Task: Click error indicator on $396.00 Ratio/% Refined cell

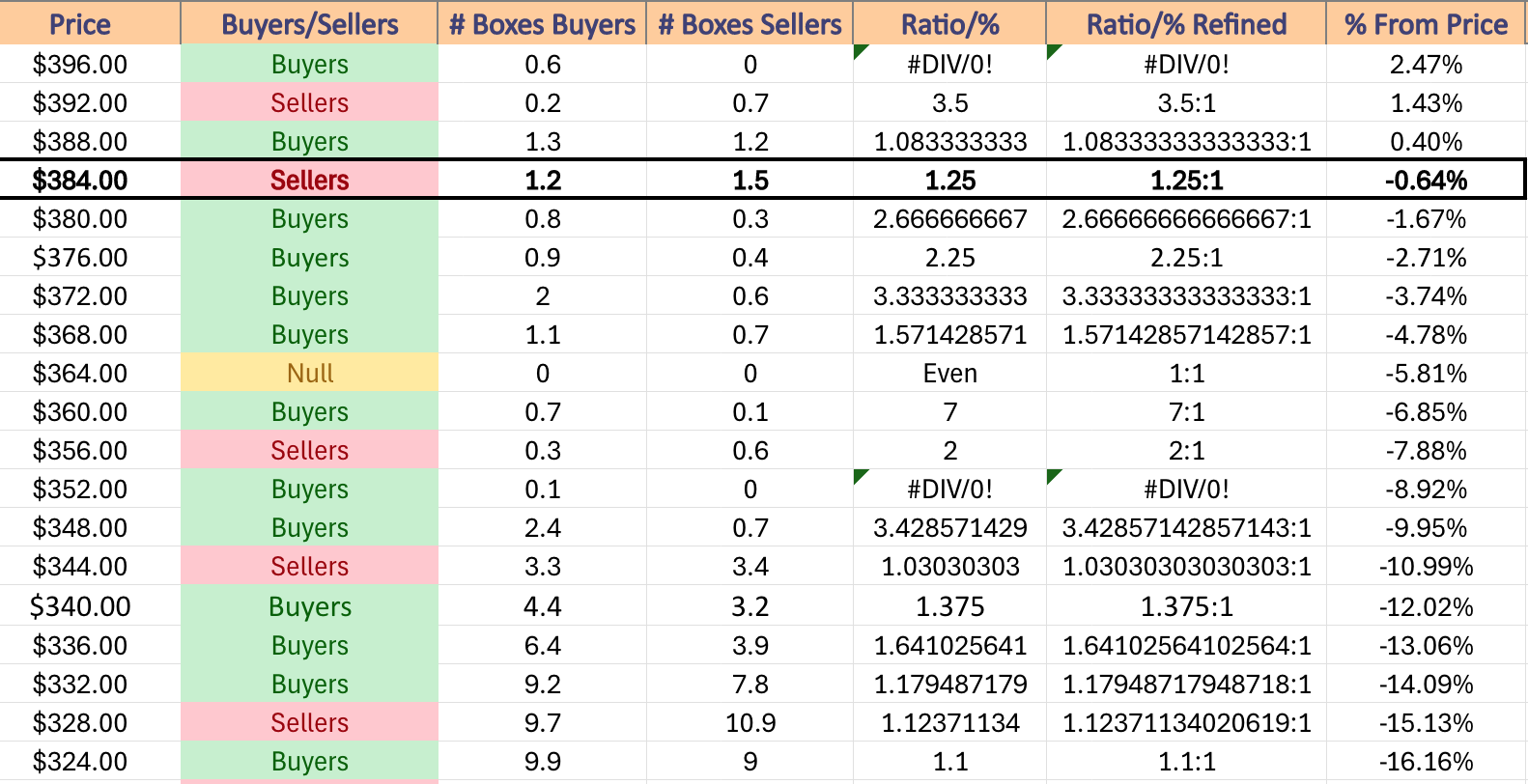Action: [1055, 52]
